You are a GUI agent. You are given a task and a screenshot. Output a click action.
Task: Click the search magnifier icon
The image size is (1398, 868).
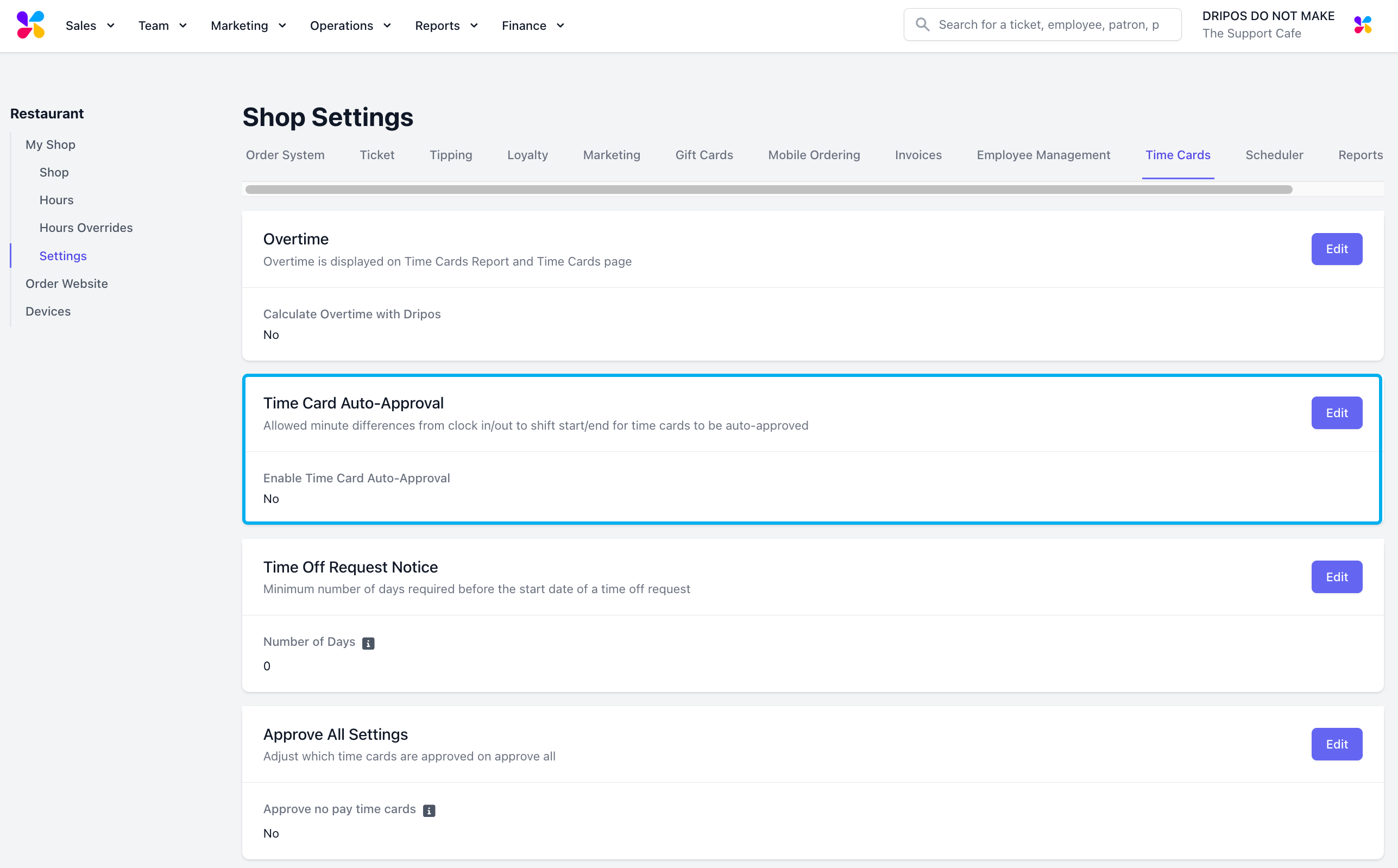[922, 24]
